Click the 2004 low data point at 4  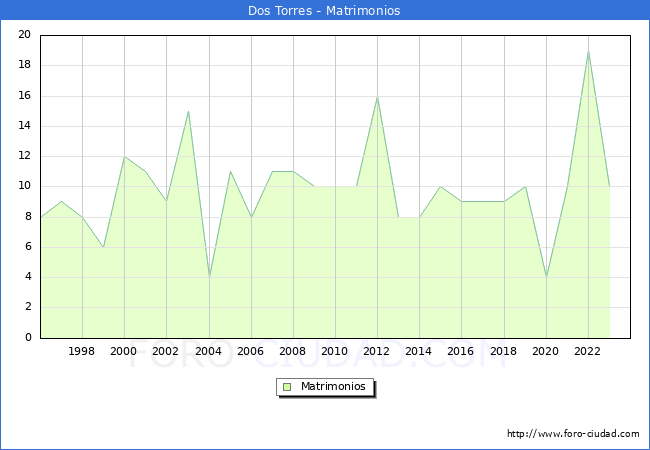click(209, 278)
